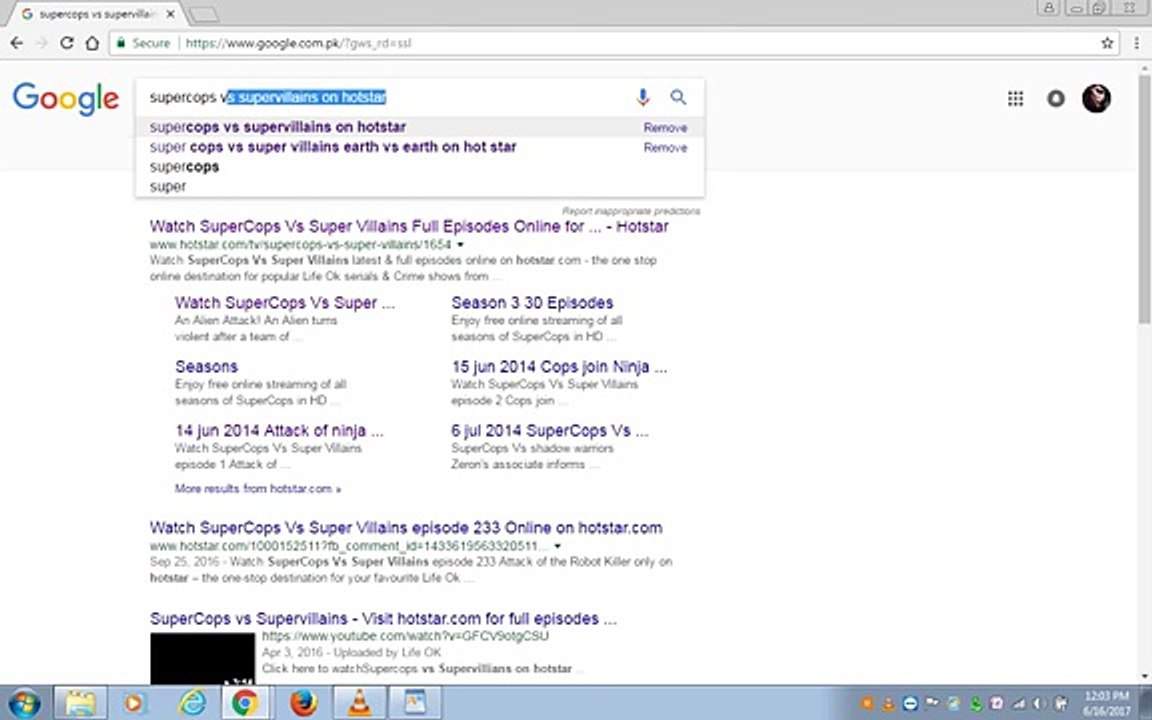Open VLC media player from taskbar
The width and height of the screenshot is (1152, 720).
[359, 703]
